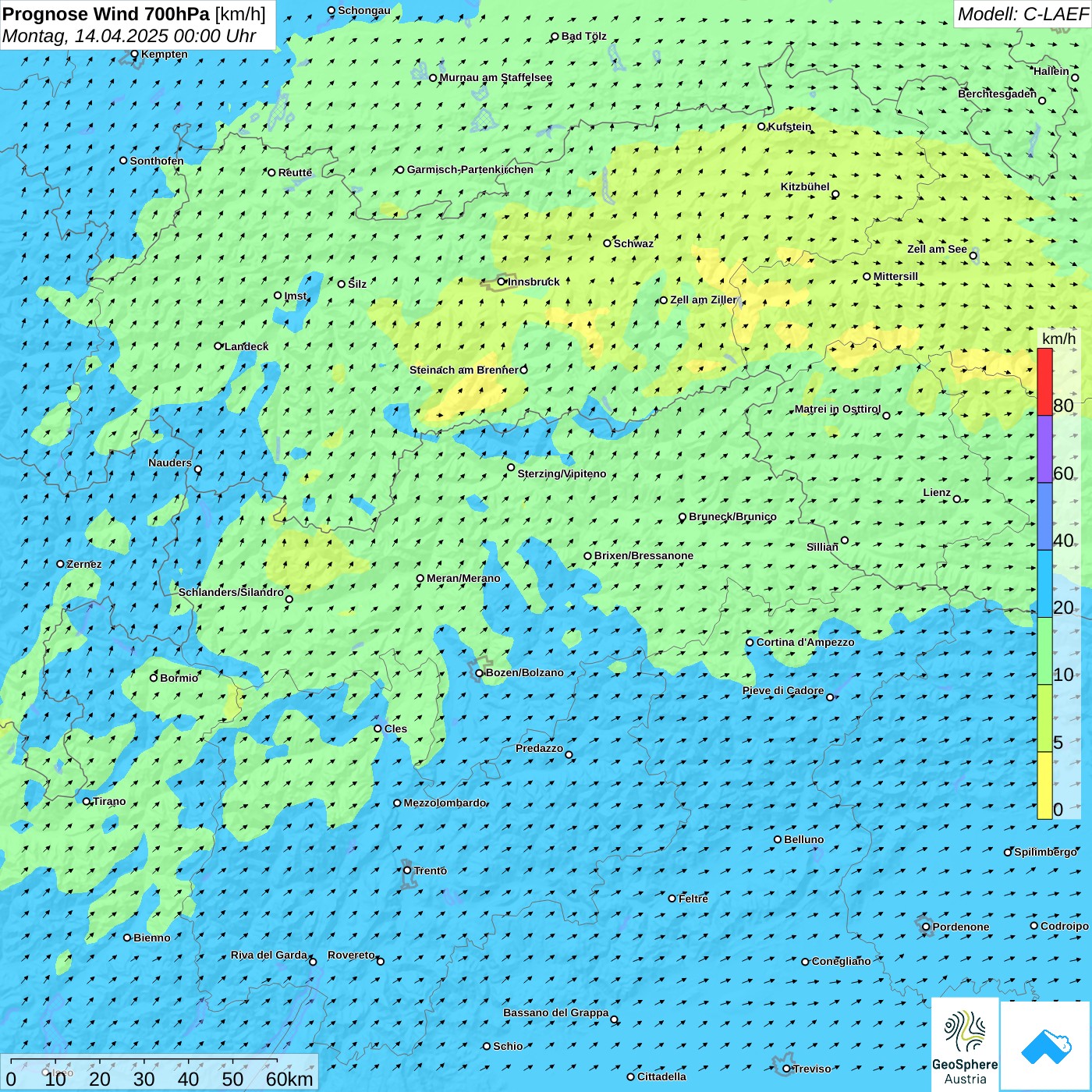The height and width of the screenshot is (1092, 1092).
Task: Click the red 80 km/h legend color
Action: [x=1044, y=381]
